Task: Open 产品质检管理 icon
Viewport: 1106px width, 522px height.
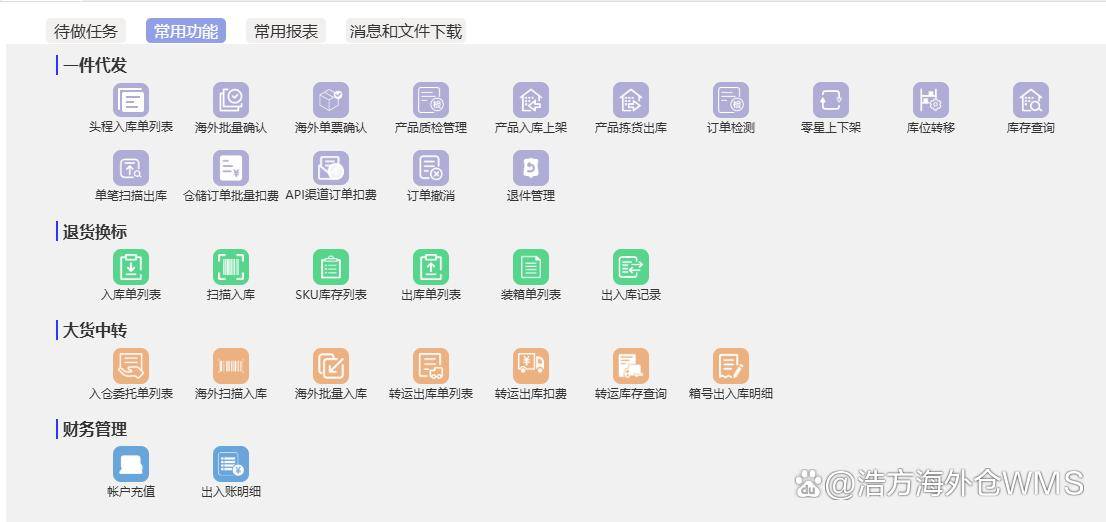Action: click(431, 100)
